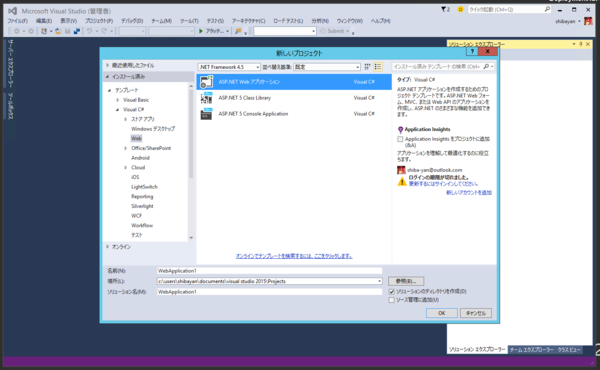Pin the Solution Explorer panel
This screenshot has height=370, width=600.
click(581, 44)
